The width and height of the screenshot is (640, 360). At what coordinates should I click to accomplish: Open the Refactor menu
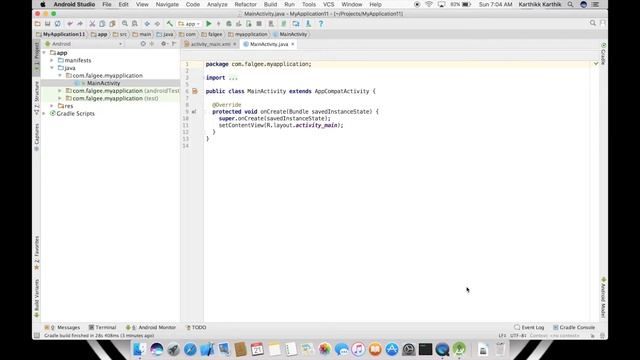click(245, 4)
